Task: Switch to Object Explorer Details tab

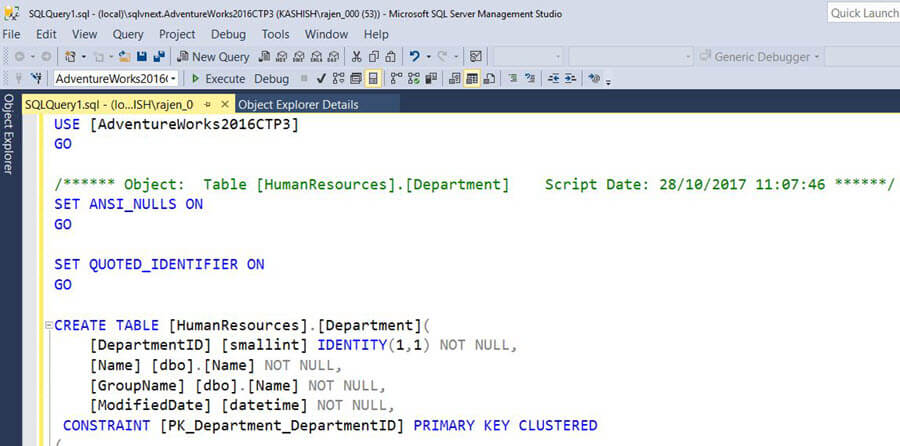Action: click(298, 104)
